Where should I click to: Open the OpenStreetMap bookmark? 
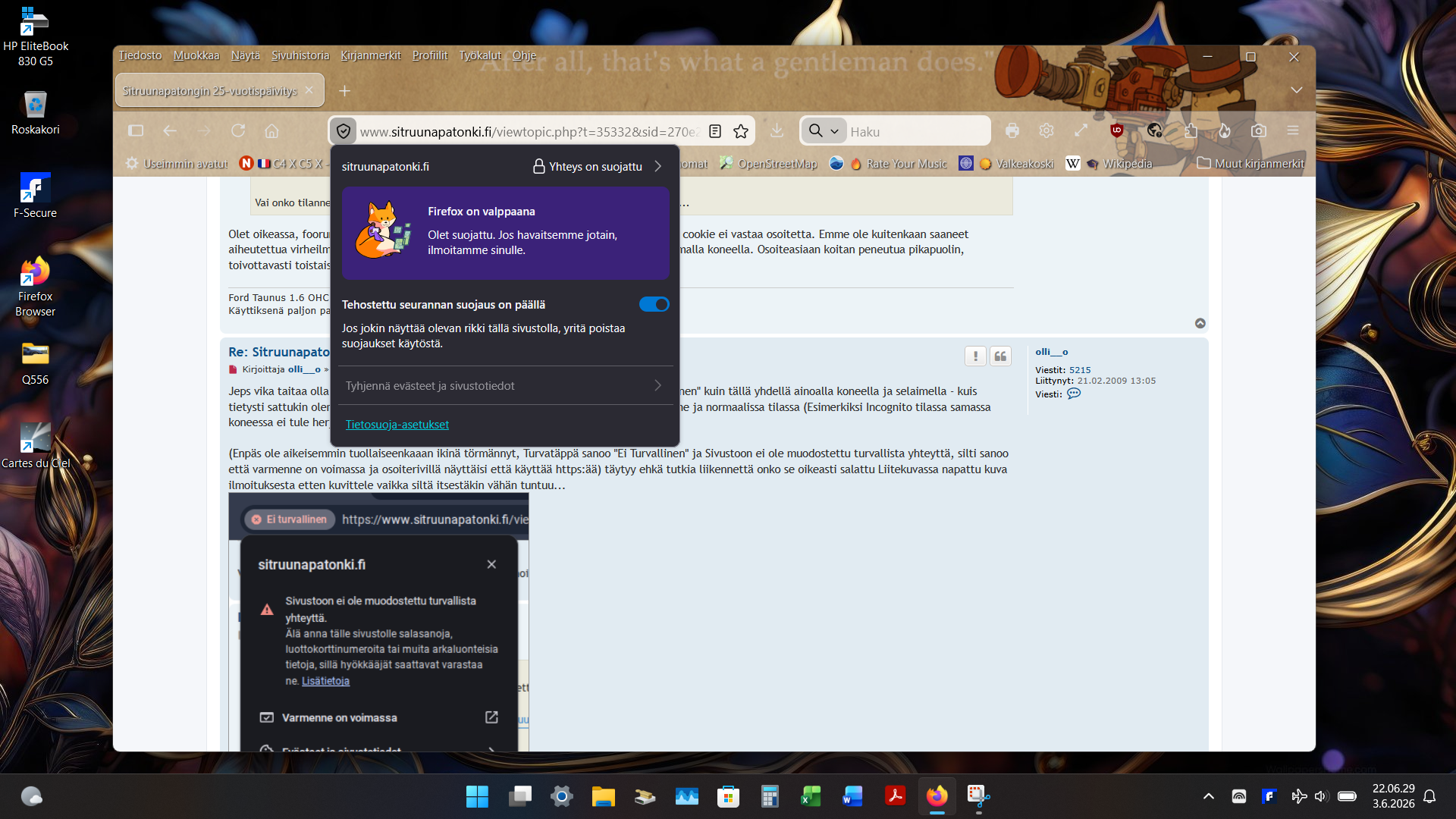[769, 163]
